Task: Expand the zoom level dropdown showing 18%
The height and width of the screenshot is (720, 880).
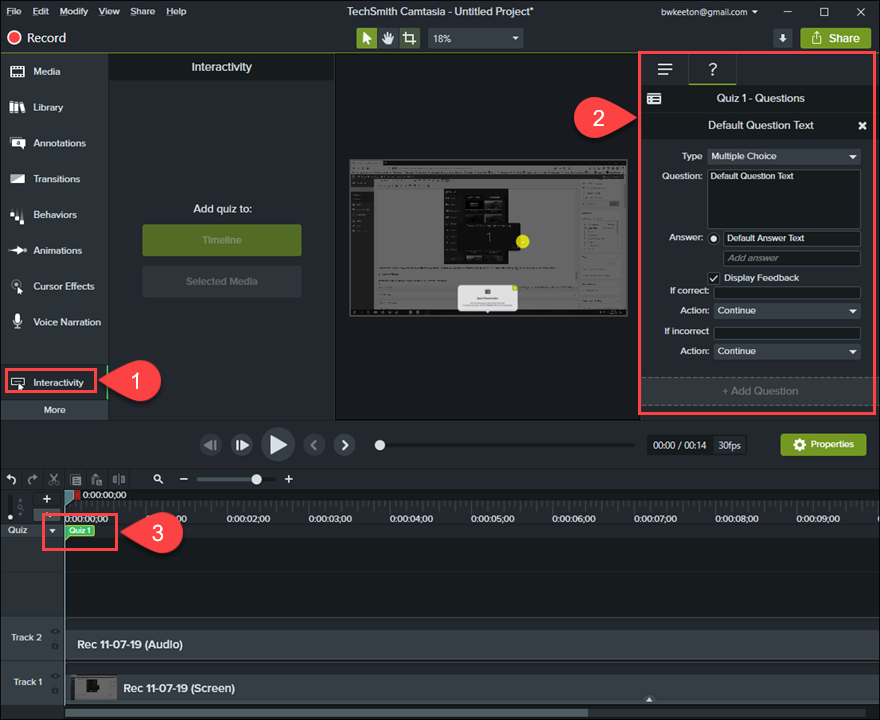Action: point(475,37)
